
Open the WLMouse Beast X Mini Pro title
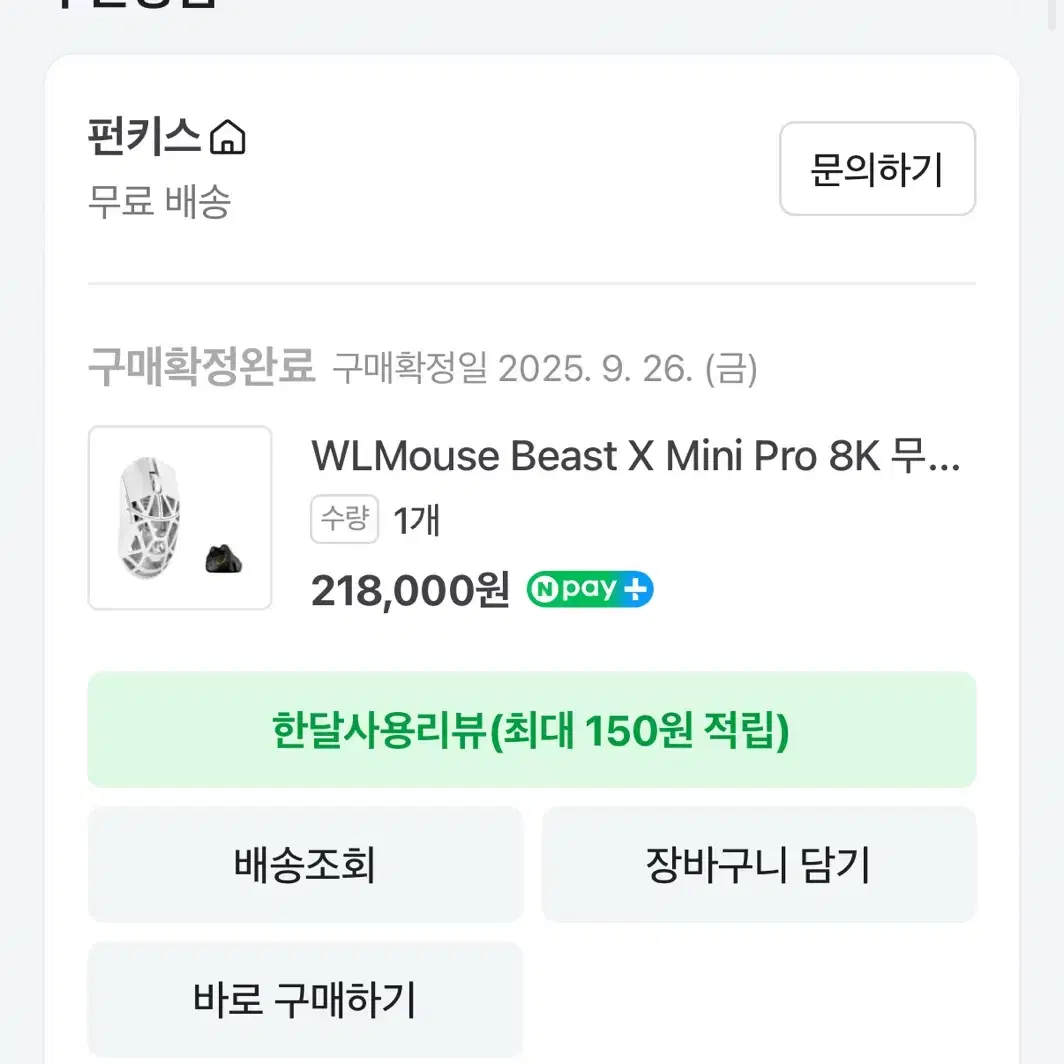635,456
